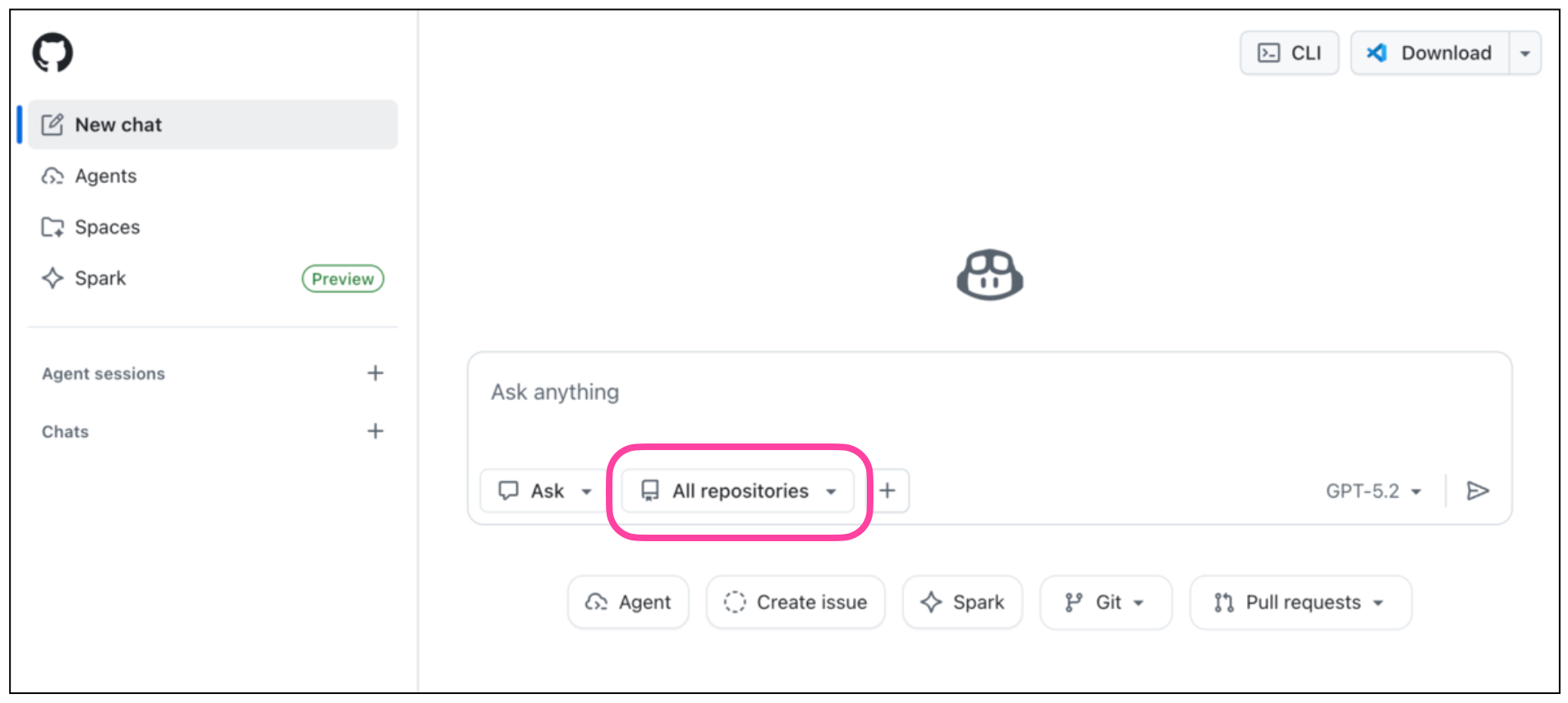Toggle the attachment plus in the chat box

pyautogui.click(x=887, y=490)
